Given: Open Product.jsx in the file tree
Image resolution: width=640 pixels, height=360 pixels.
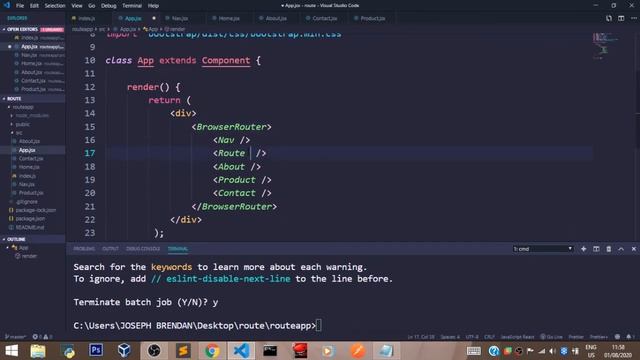Looking at the screenshot, I should 31,193.
